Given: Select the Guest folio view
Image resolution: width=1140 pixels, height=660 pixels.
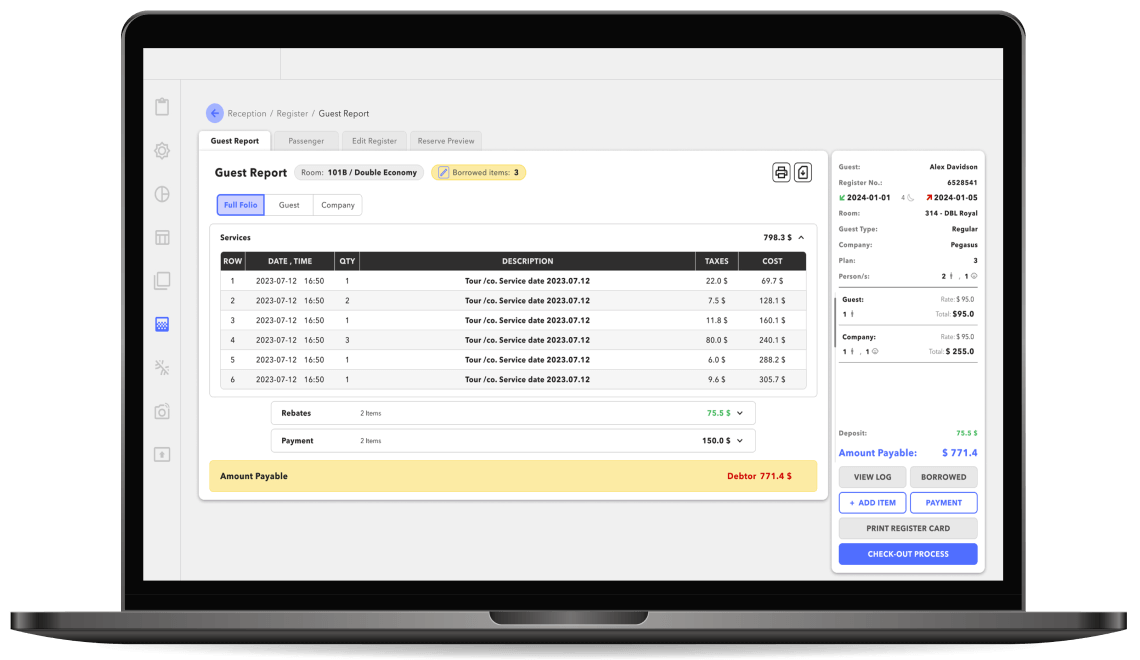Looking at the screenshot, I should point(289,205).
